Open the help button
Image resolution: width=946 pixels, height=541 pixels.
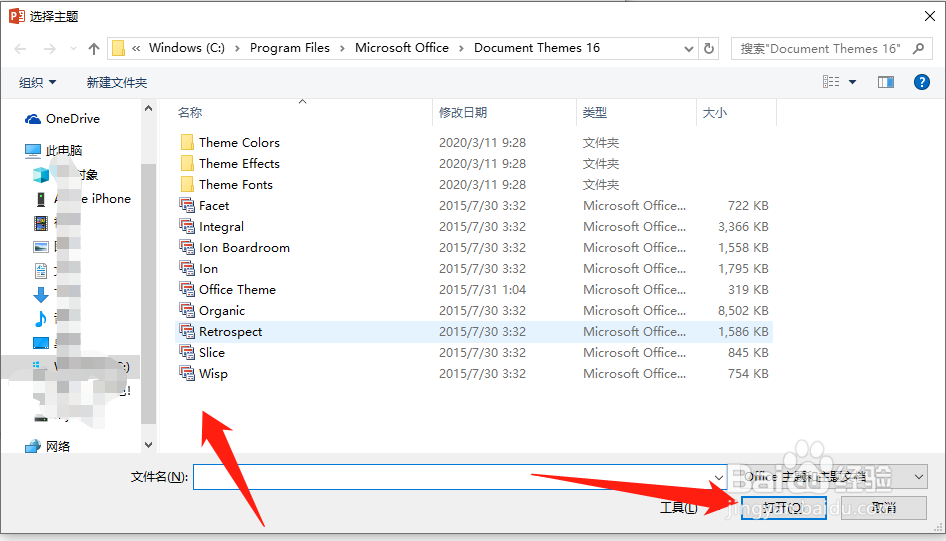pyautogui.click(x=921, y=82)
